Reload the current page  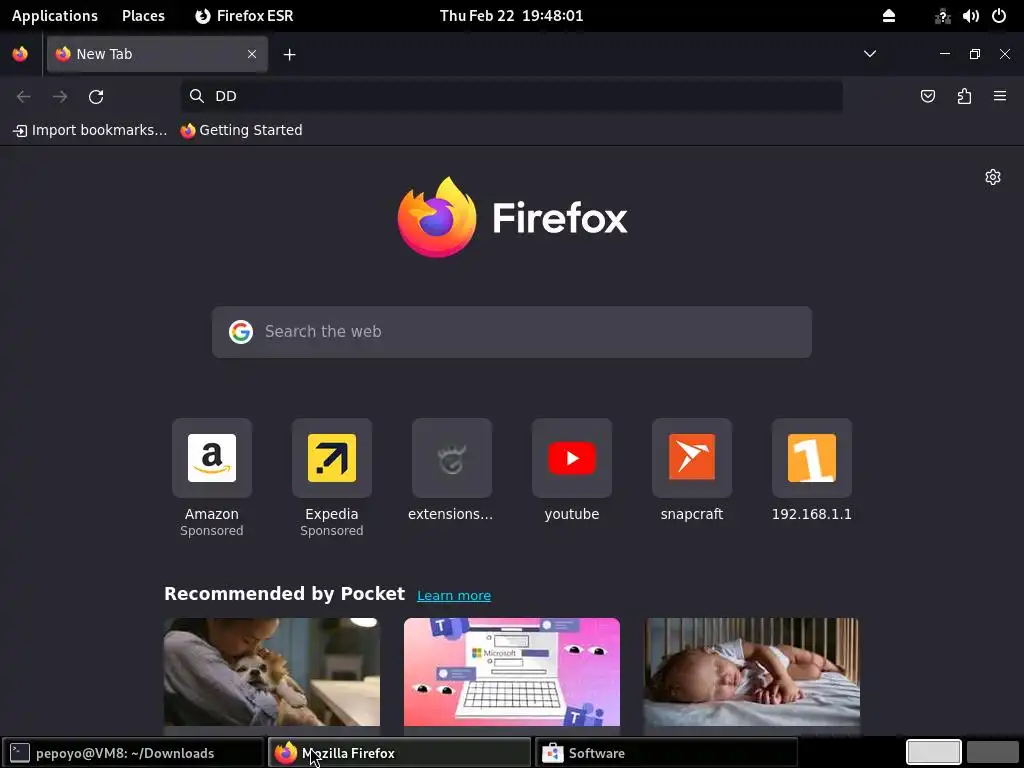coord(96,97)
